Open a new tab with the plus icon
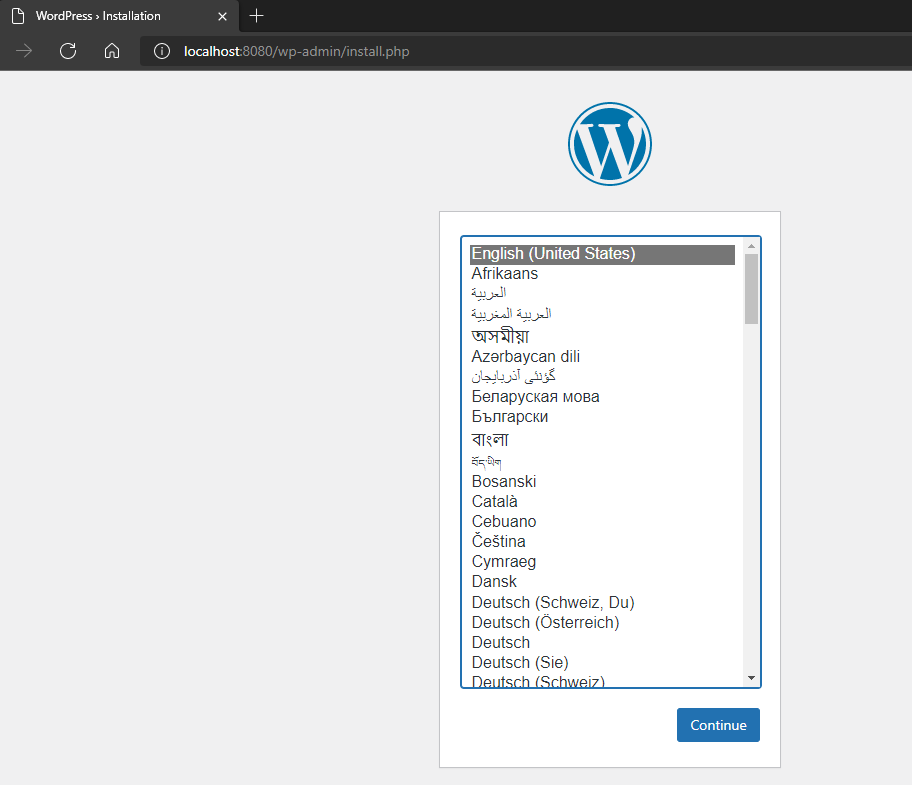Screen dimensions: 912x785 [x=256, y=16]
